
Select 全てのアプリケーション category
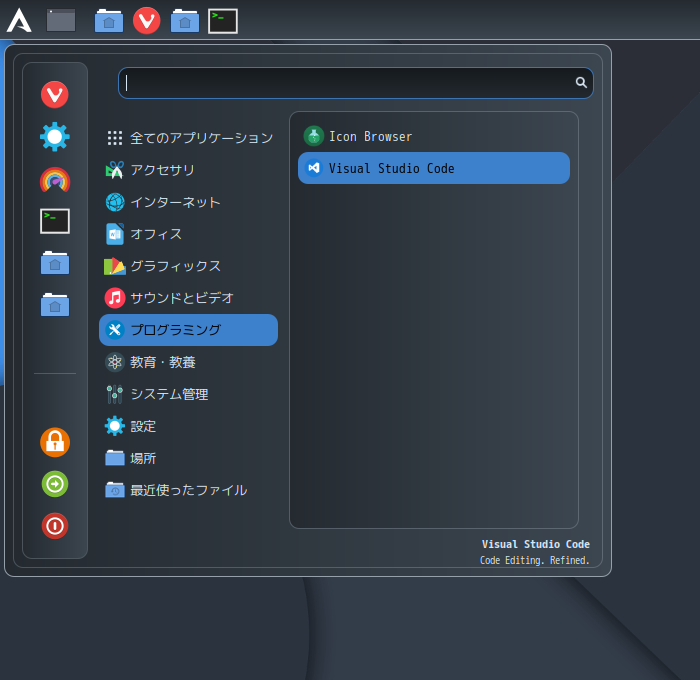pos(188,138)
